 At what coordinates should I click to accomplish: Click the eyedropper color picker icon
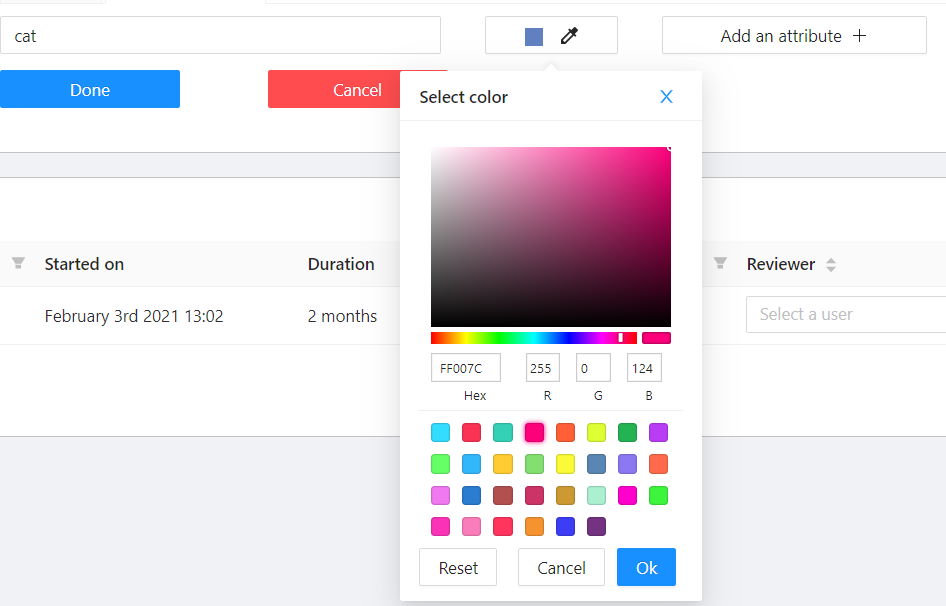(569, 36)
